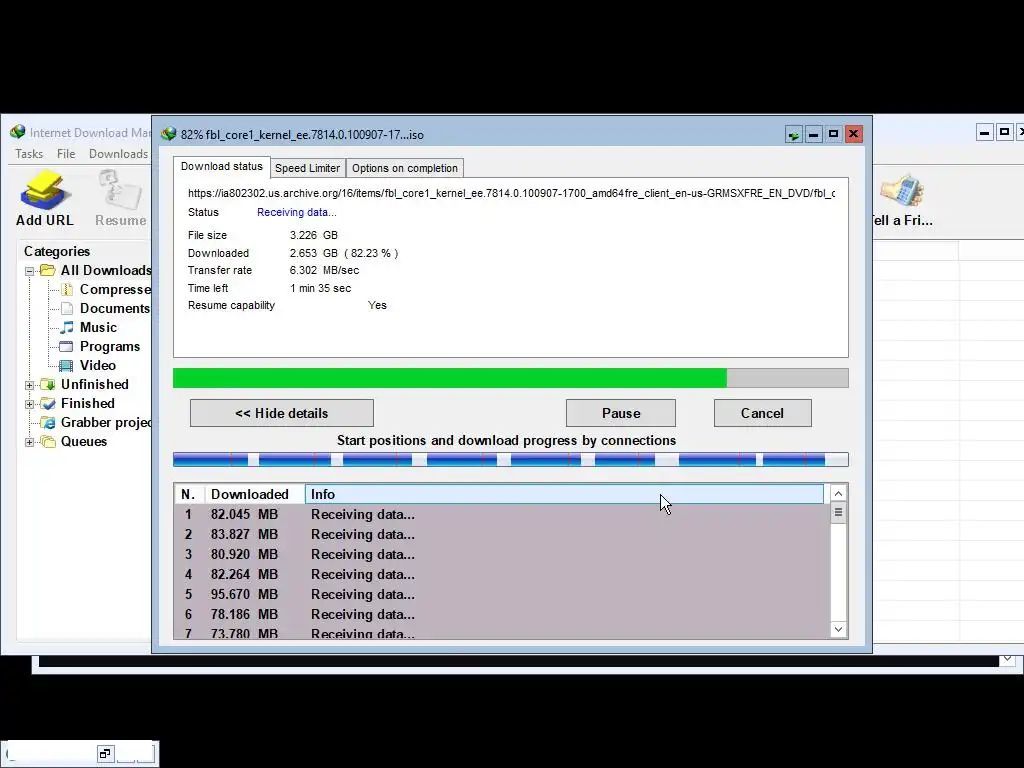
Task: Click the Queues folder icon
Action: [48, 441]
